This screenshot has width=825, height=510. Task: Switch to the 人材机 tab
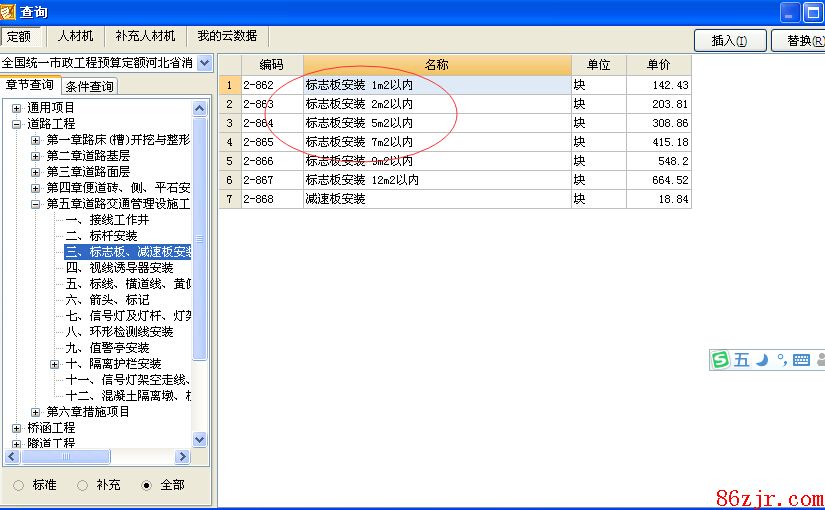(x=75, y=36)
